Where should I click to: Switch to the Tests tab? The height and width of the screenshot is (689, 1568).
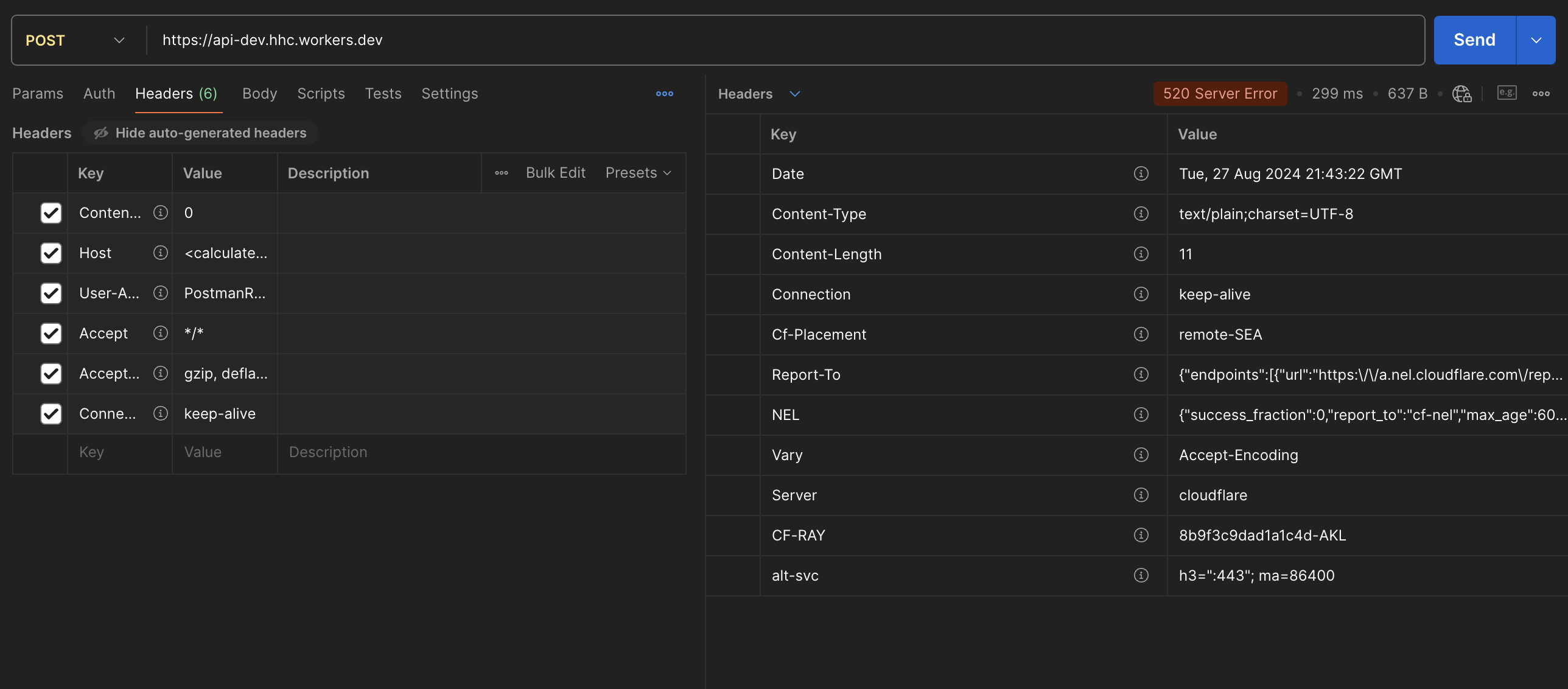coord(383,94)
